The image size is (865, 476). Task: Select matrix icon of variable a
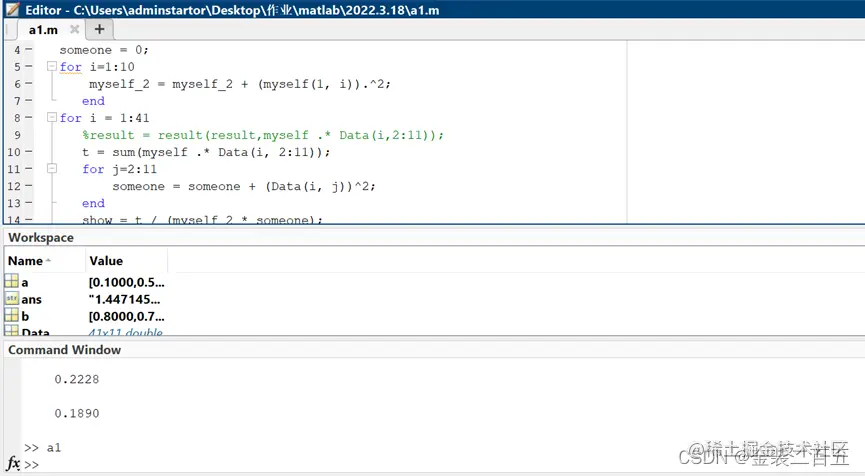tap(12, 281)
